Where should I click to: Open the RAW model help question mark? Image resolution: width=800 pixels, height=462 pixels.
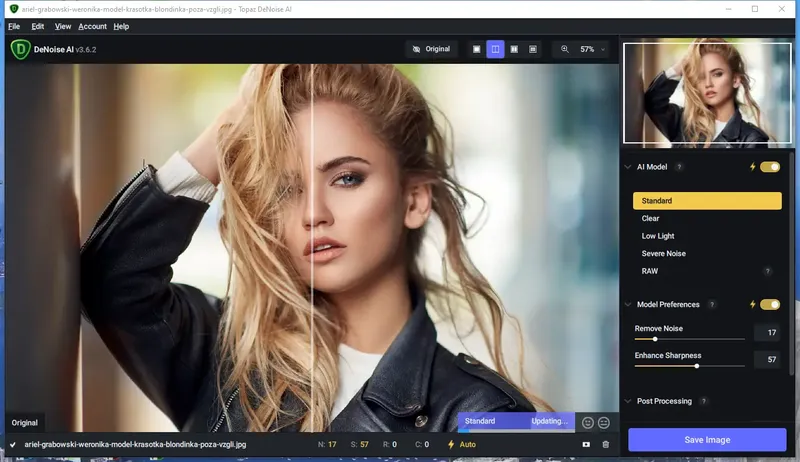point(767,271)
